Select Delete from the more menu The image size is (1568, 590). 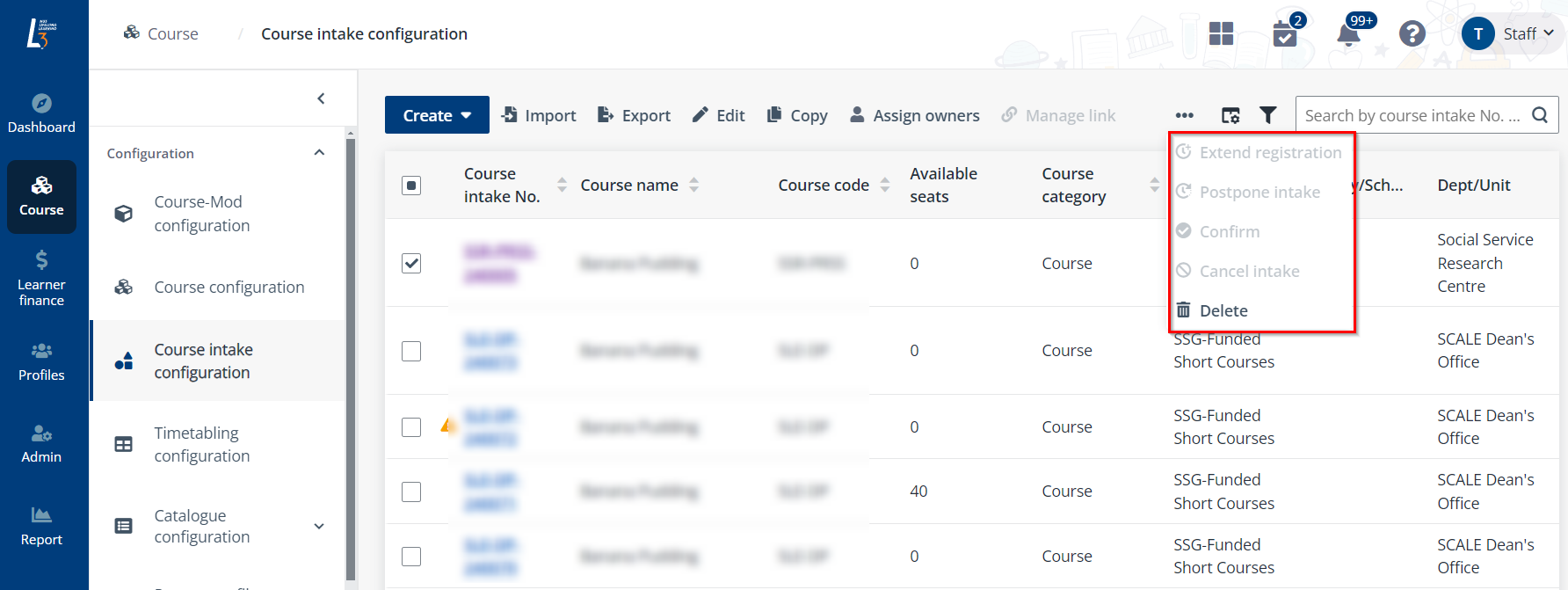click(x=1223, y=310)
